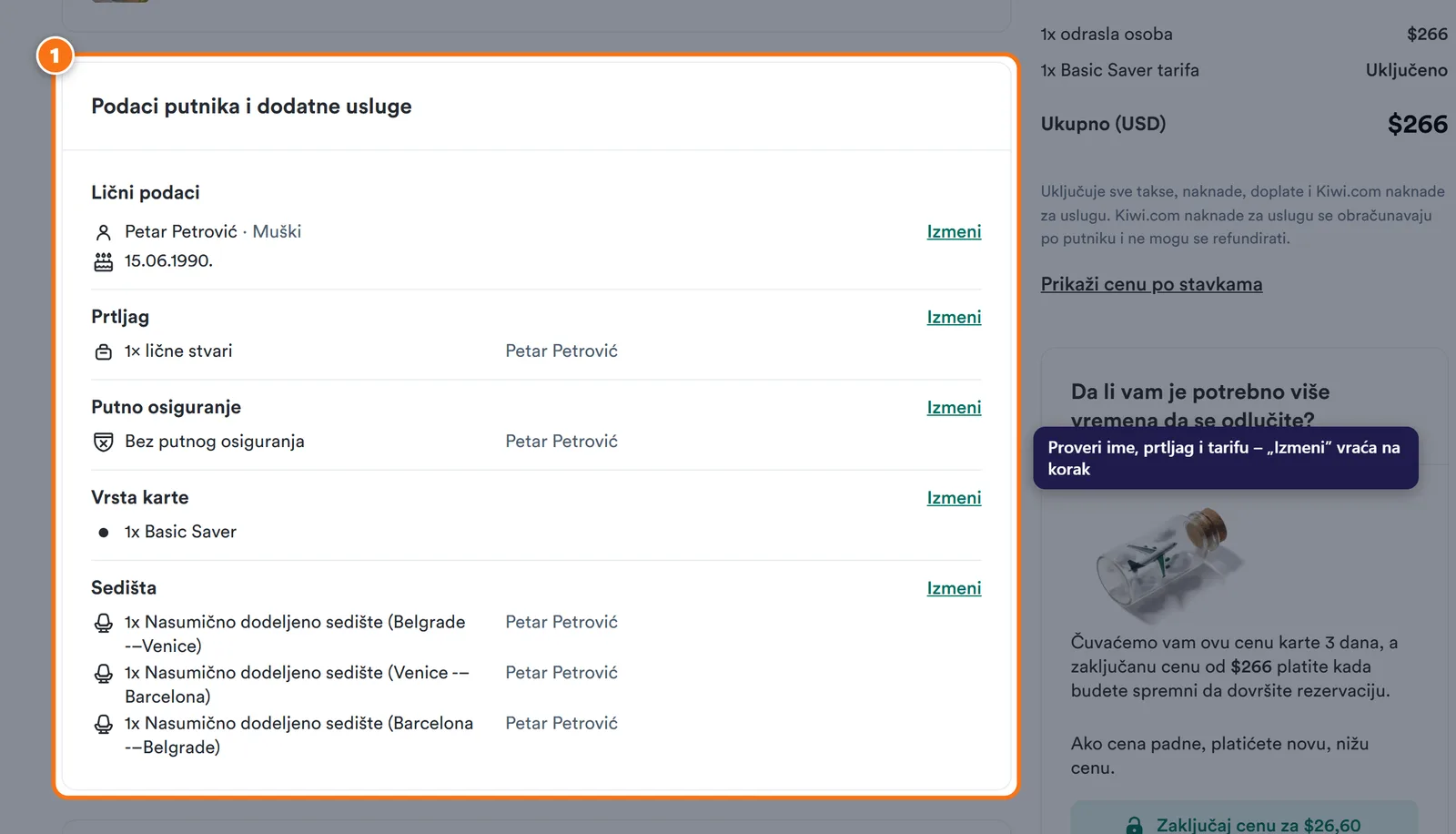This screenshot has height=834, width=1456.
Task: Click the 1x Basic Saver tarifa row
Action: 1244,70
